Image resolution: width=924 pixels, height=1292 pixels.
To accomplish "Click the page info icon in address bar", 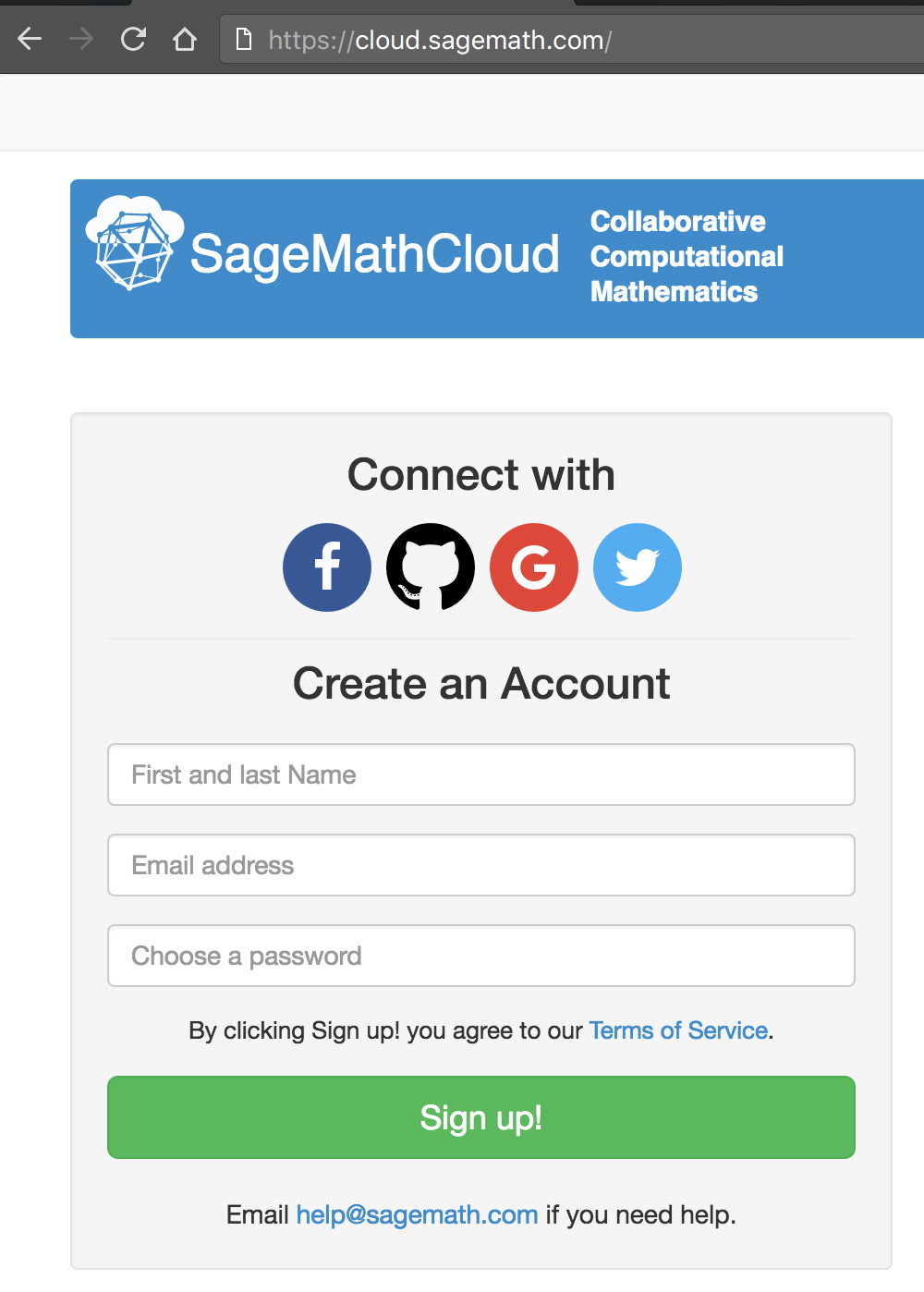I will click(244, 39).
